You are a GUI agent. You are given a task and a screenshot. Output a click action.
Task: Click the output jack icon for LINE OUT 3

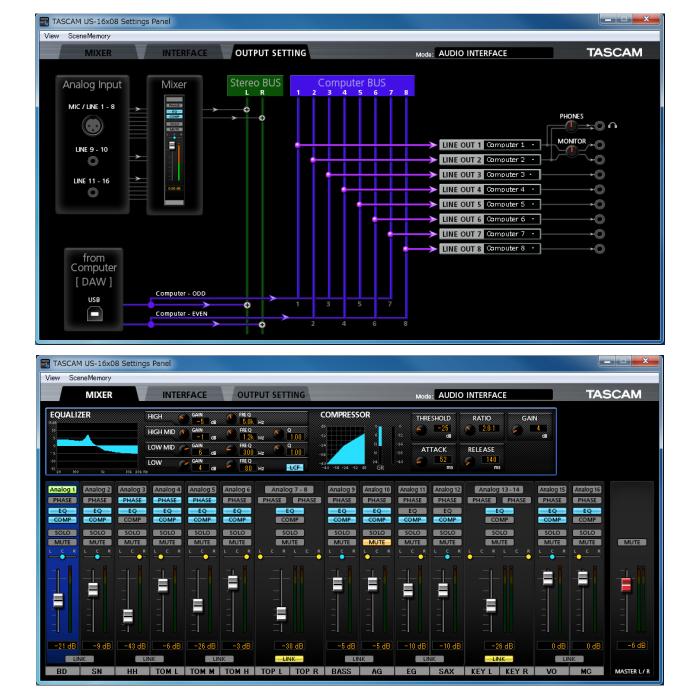tap(600, 175)
